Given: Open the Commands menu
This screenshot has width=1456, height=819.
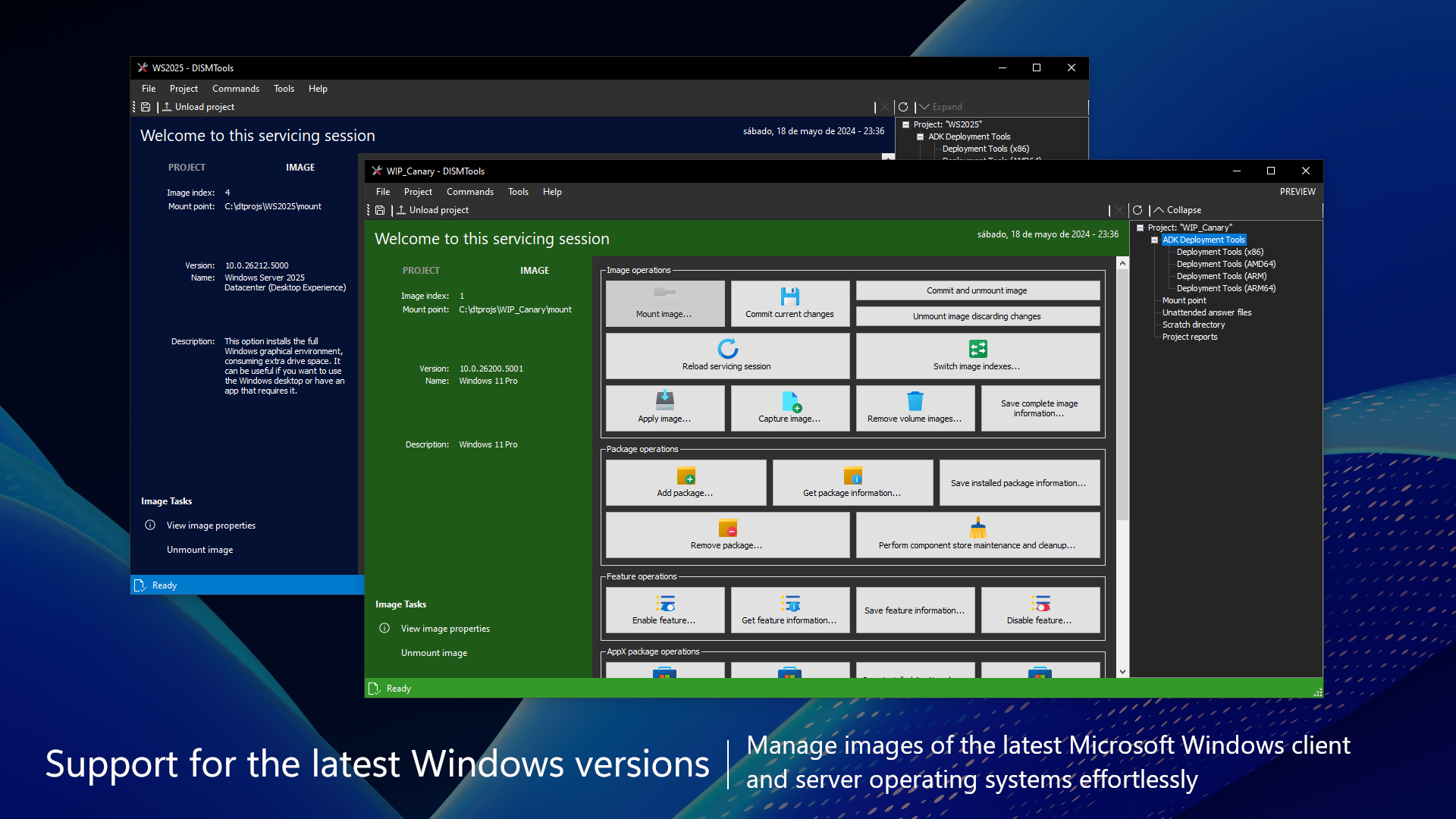Looking at the screenshot, I should pos(470,191).
